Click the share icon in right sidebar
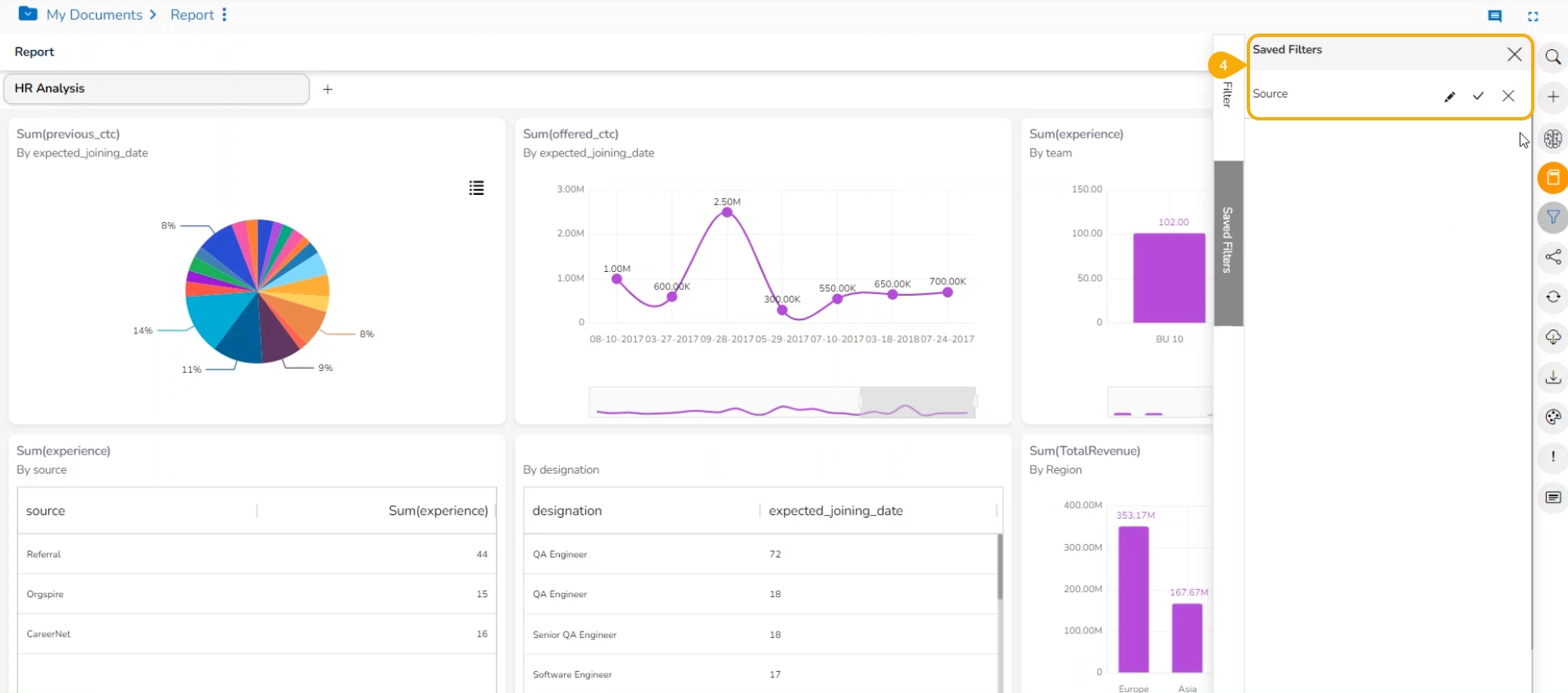Screen dimensions: 1568x693 point(1552,257)
